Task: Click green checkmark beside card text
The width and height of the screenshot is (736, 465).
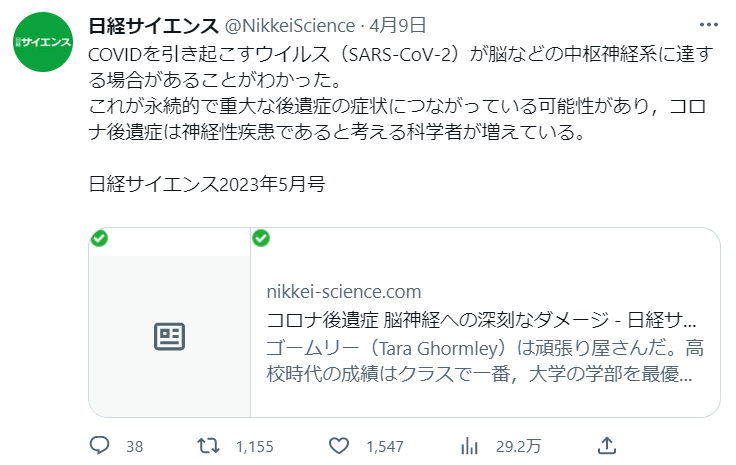Action: (261, 238)
